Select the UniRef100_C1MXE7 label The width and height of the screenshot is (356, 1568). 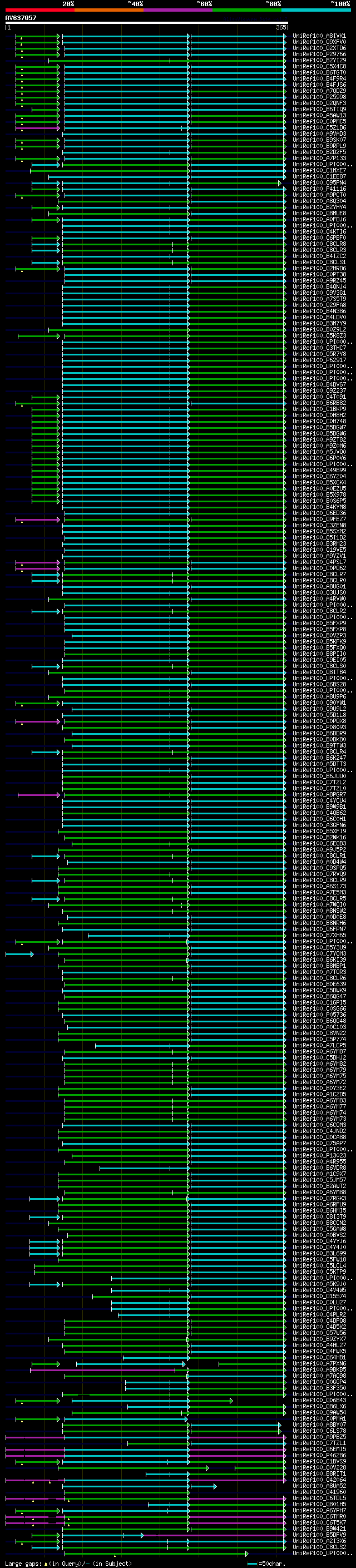(x=319, y=170)
